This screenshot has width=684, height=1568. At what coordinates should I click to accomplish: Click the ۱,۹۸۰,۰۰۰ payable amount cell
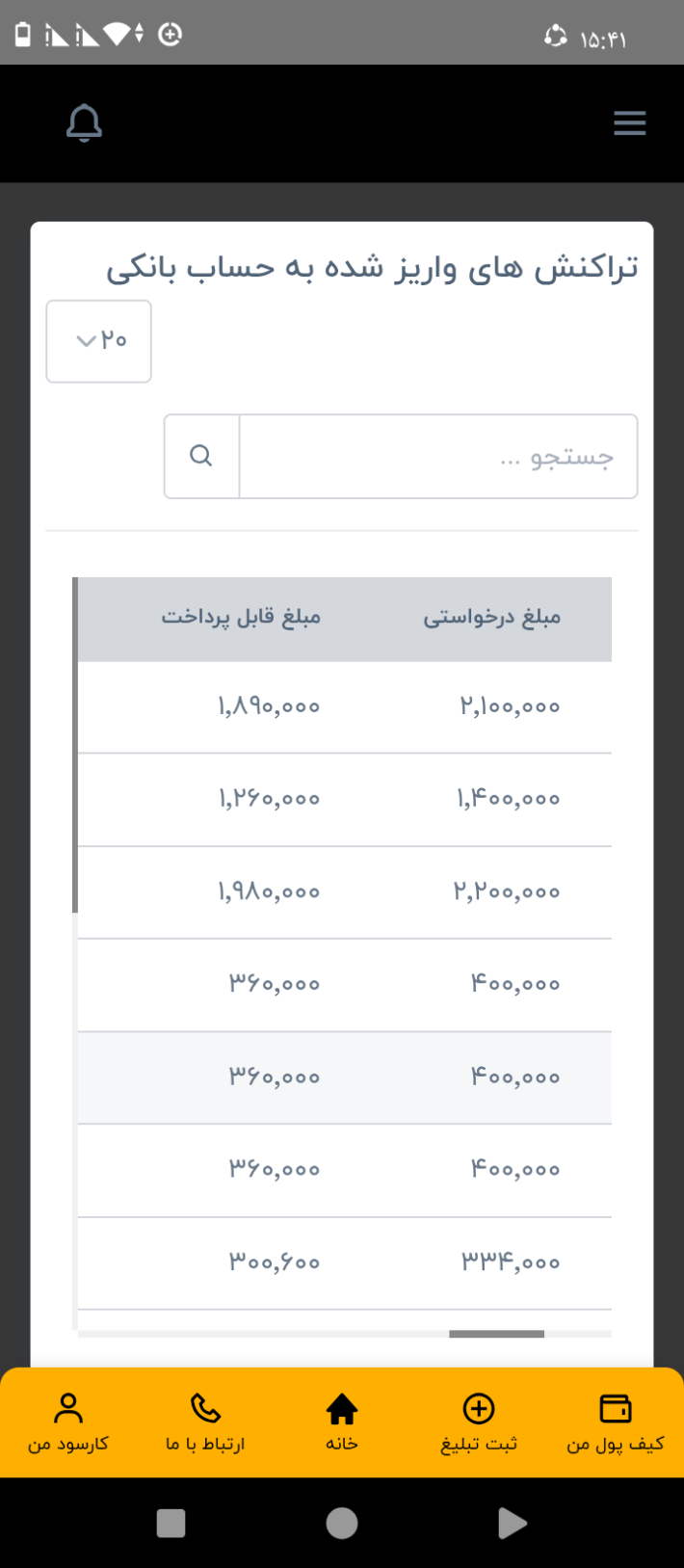tap(269, 891)
